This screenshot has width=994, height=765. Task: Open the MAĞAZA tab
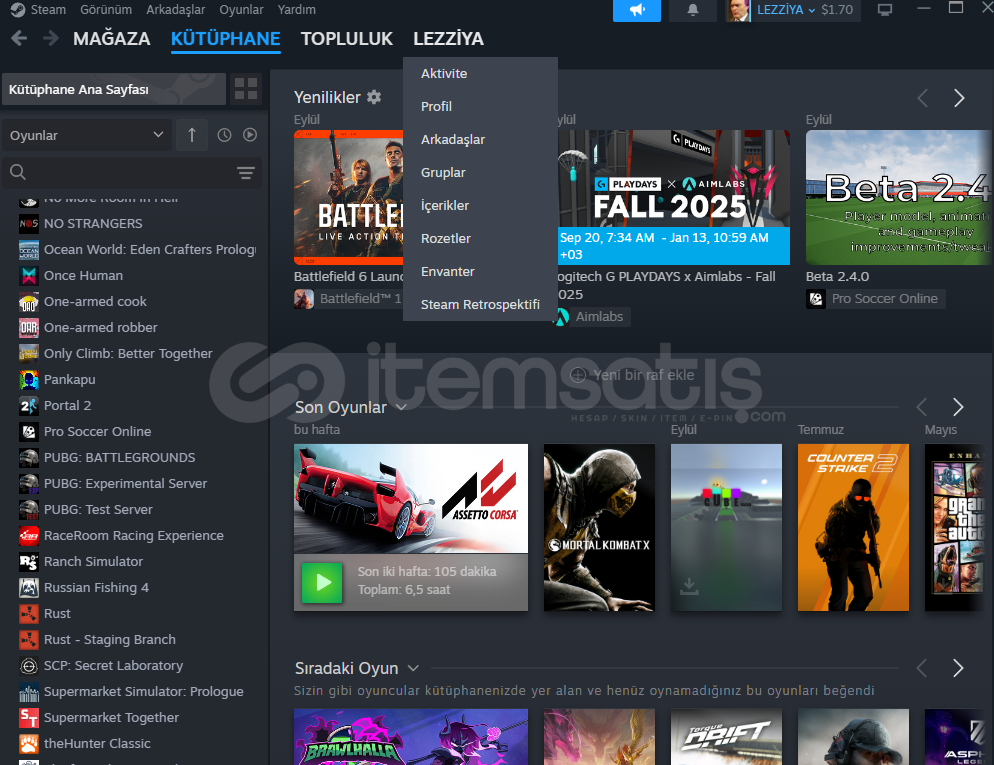pyautogui.click(x=111, y=39)
